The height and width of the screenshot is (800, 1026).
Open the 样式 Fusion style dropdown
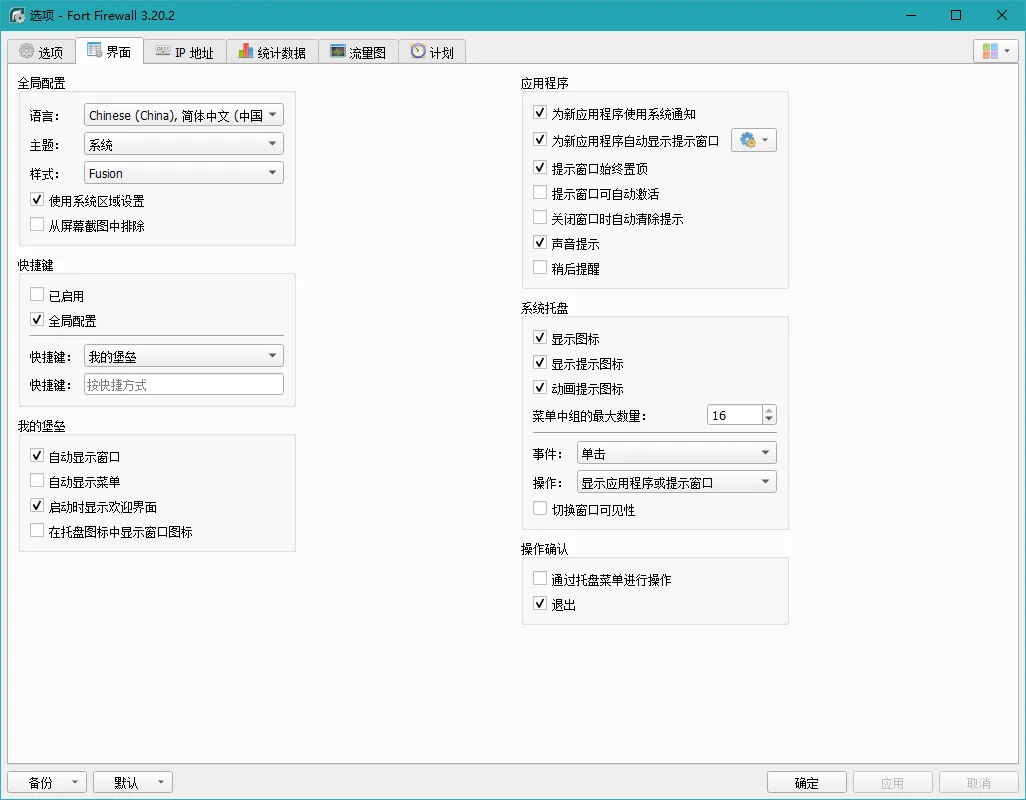point(184,173)
